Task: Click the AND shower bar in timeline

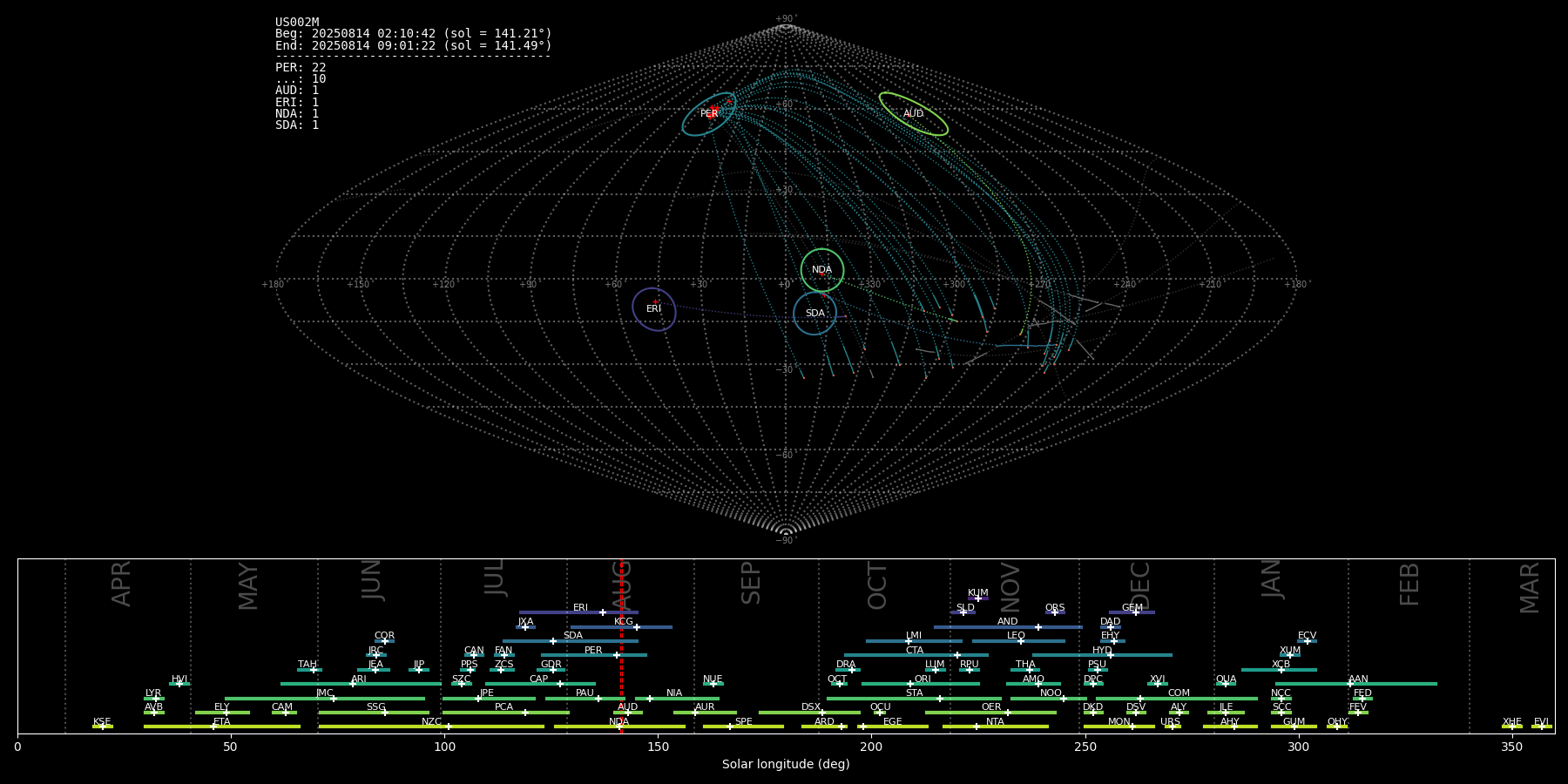Action: tap(1008, 627)
